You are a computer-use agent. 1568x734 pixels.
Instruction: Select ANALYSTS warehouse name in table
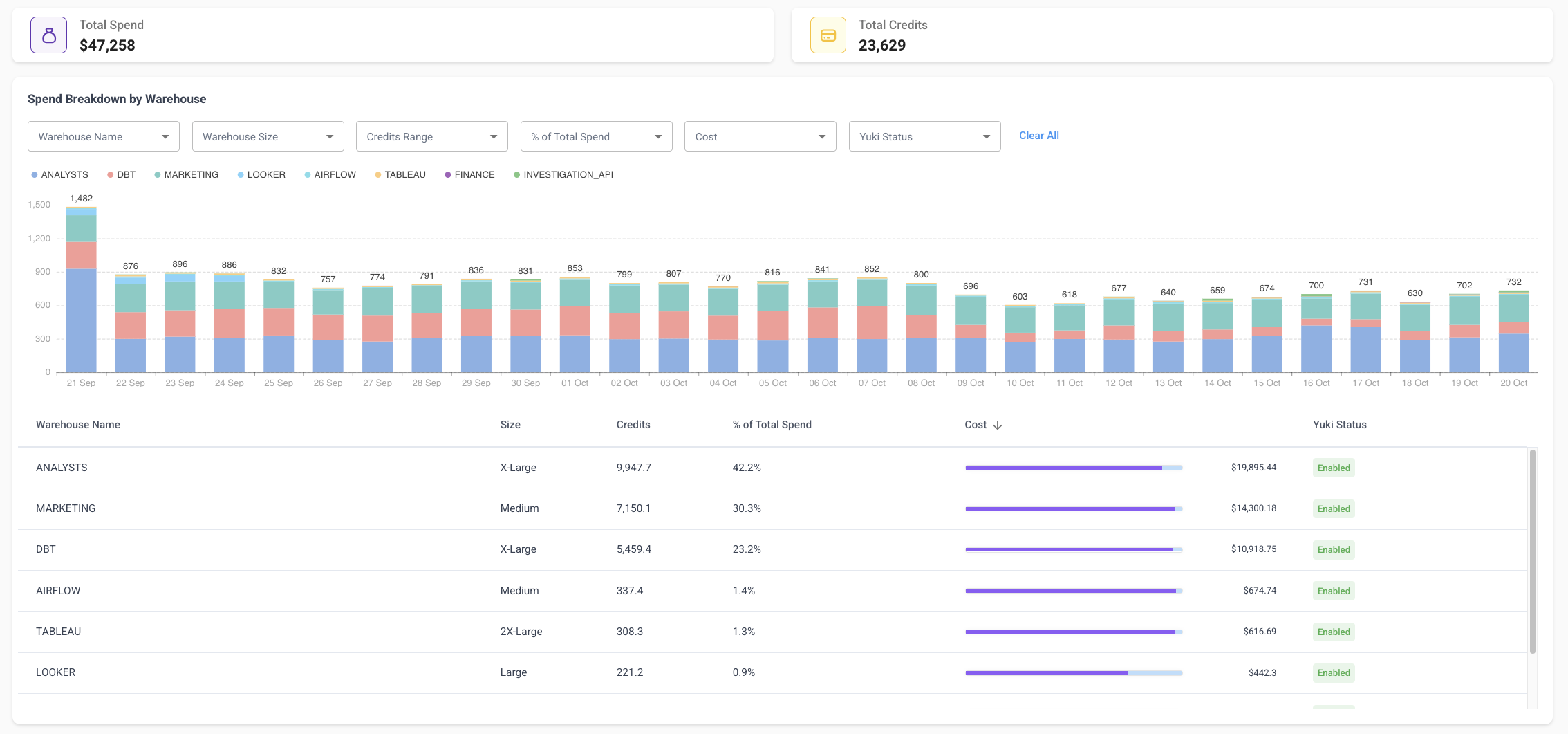coord(62,468)
